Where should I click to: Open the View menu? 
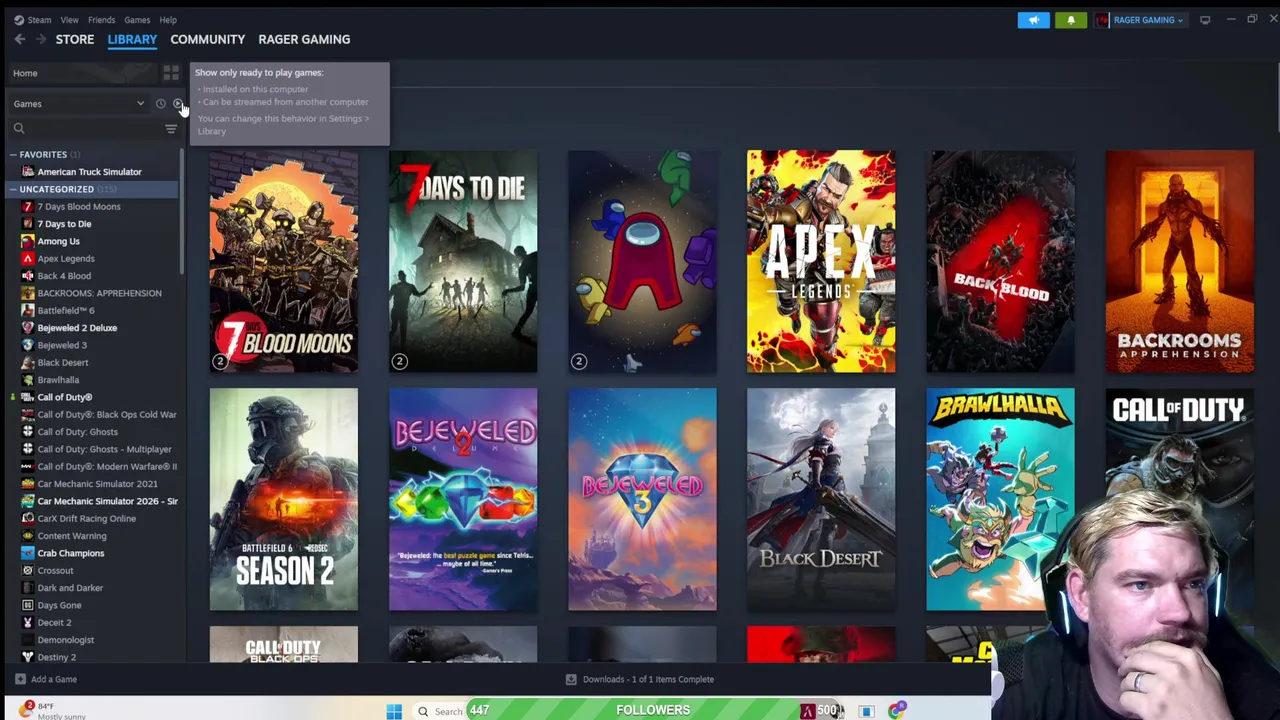(x=69, y=20)
